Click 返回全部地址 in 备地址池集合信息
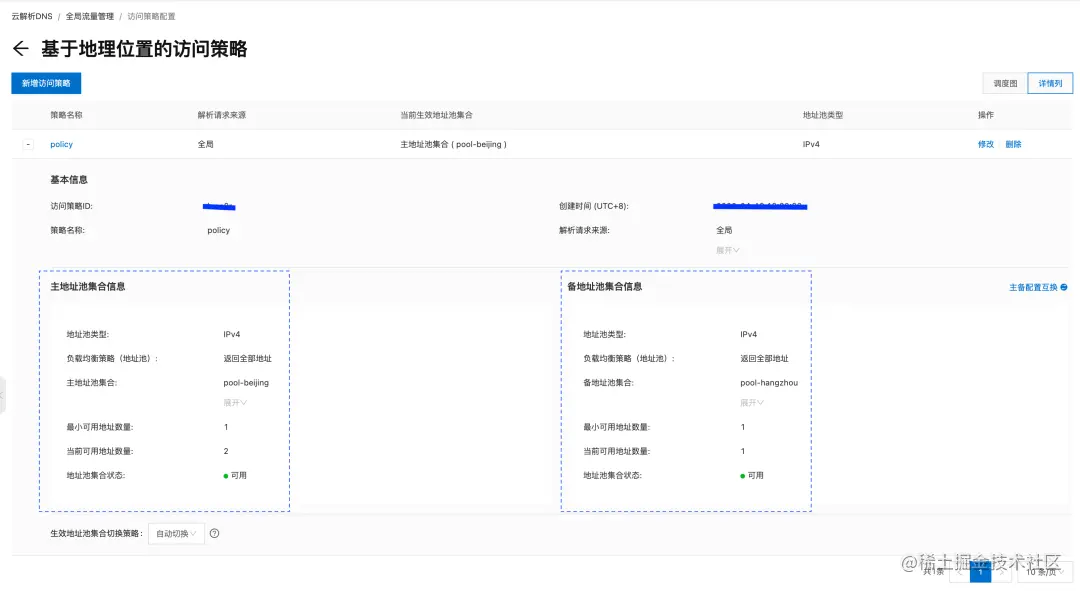The image size is (1080, 591). pos(764,359)
